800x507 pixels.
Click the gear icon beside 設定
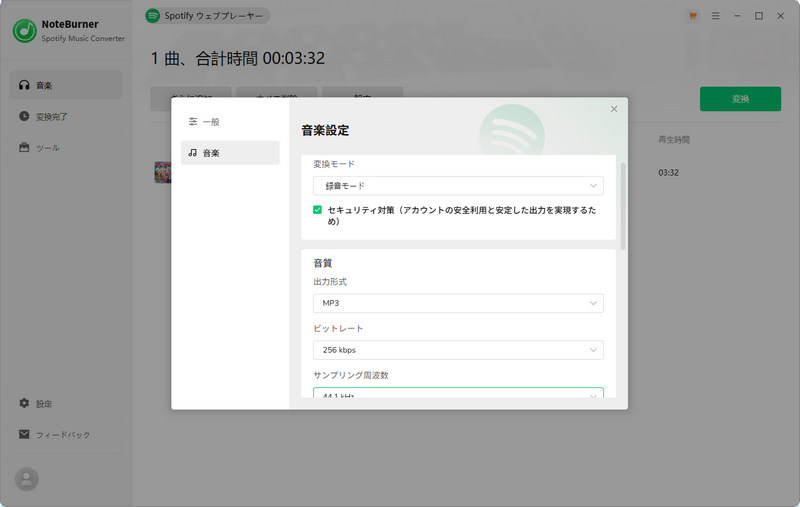tap(24, 403)
